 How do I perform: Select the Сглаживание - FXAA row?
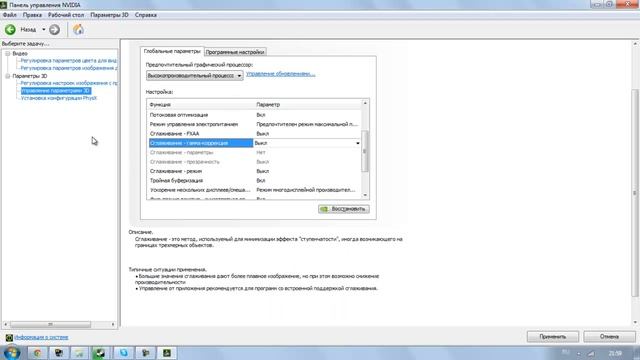coord(255,134)
